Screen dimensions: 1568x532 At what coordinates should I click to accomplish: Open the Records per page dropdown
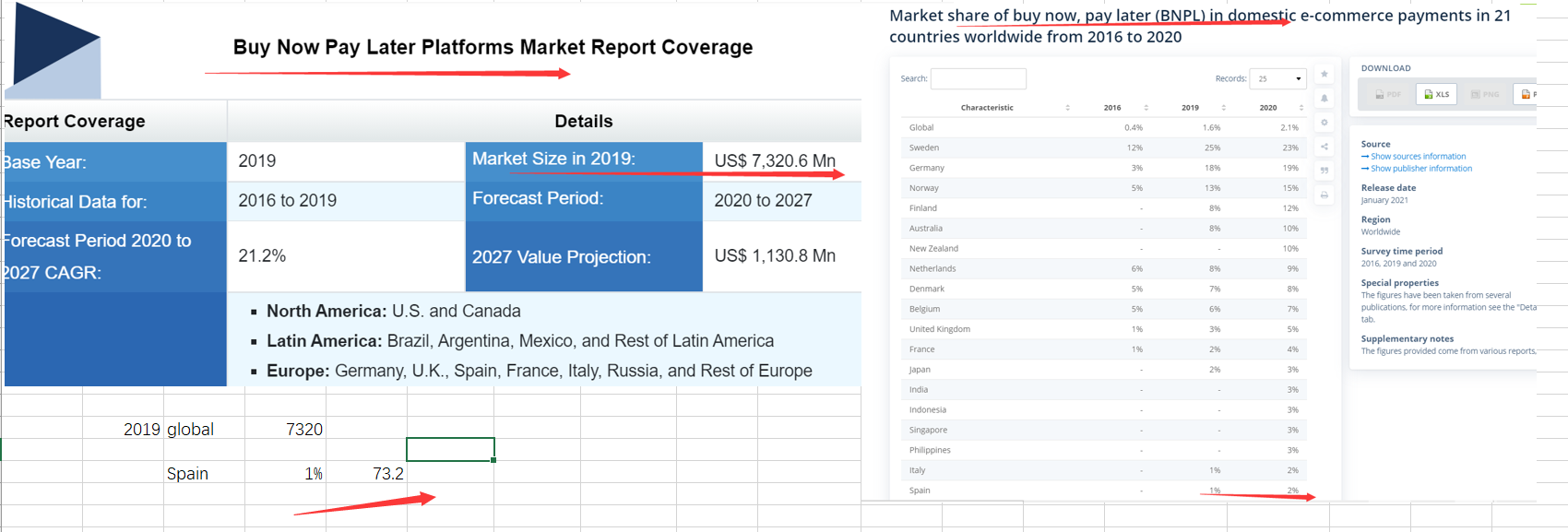[x=1278, y=78]
